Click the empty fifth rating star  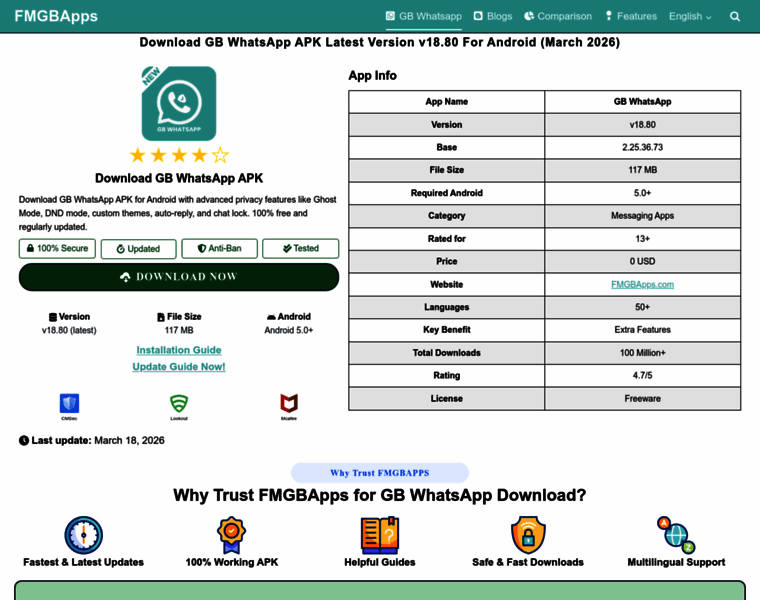click(220, 156)
